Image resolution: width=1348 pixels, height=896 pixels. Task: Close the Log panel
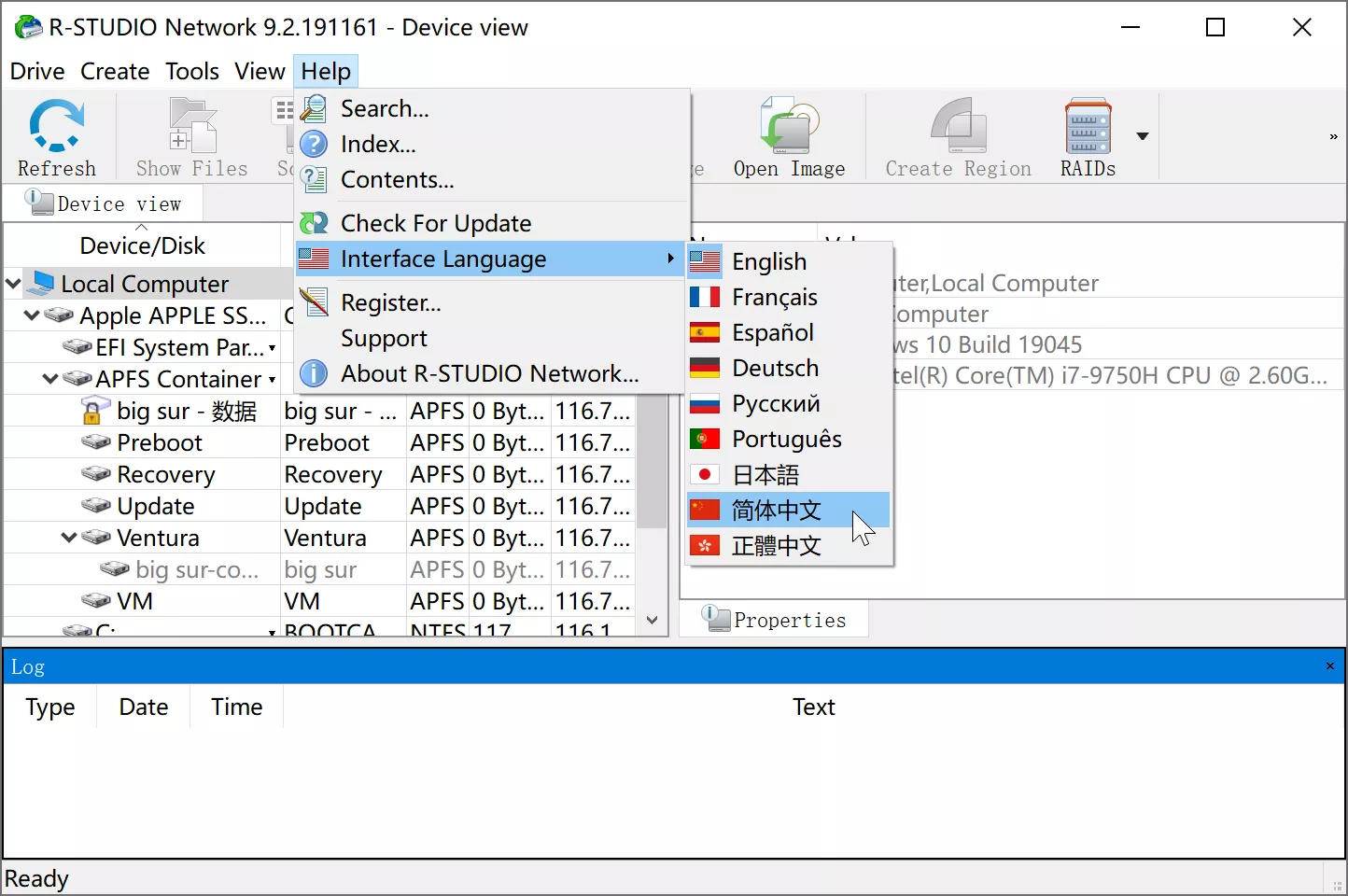(1329, 665)
